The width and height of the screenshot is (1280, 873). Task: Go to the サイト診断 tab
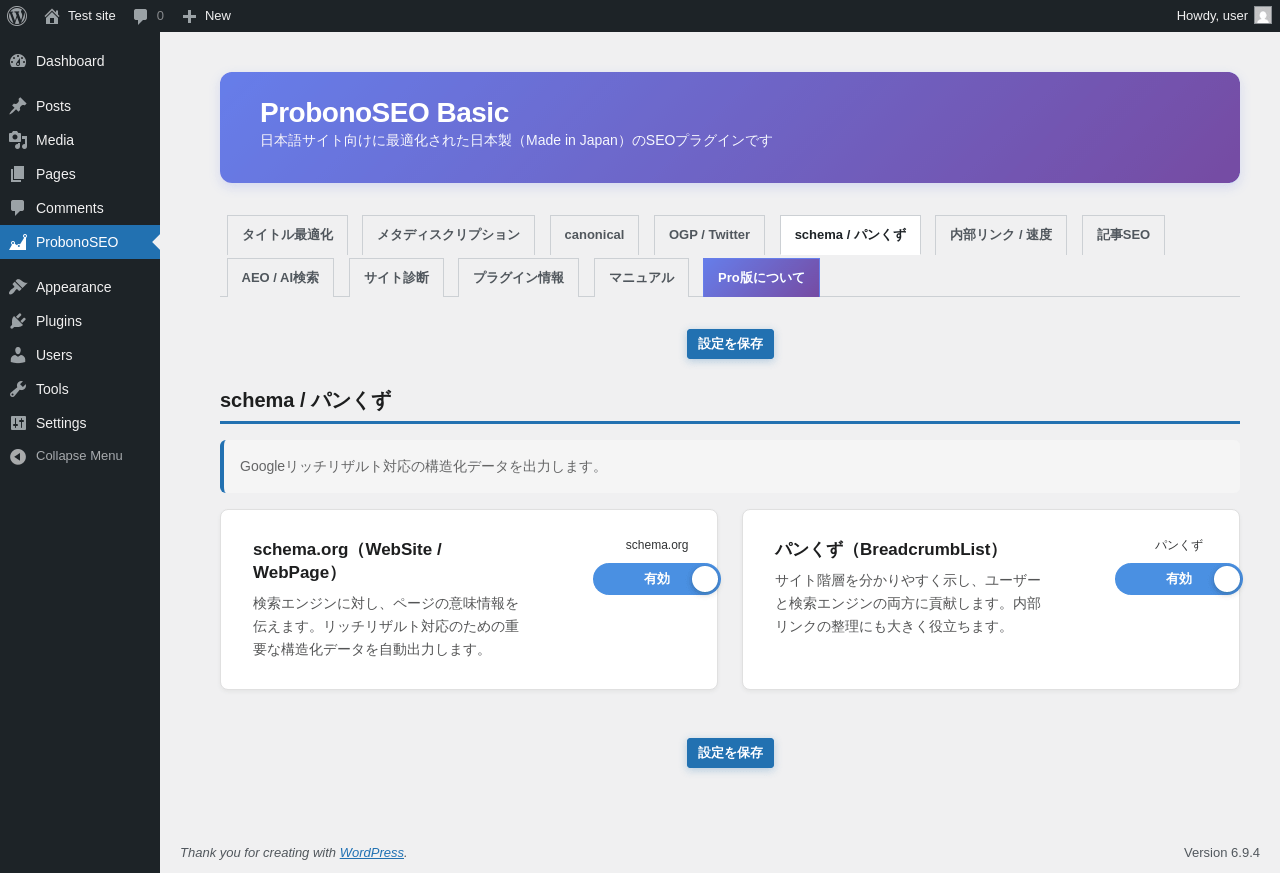coord(396,278)
